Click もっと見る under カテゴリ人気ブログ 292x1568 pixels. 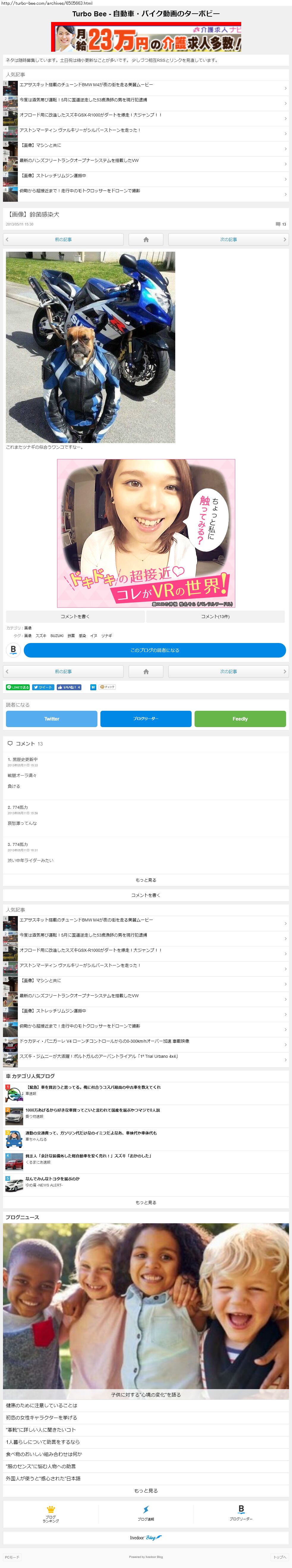point(146,1203)
